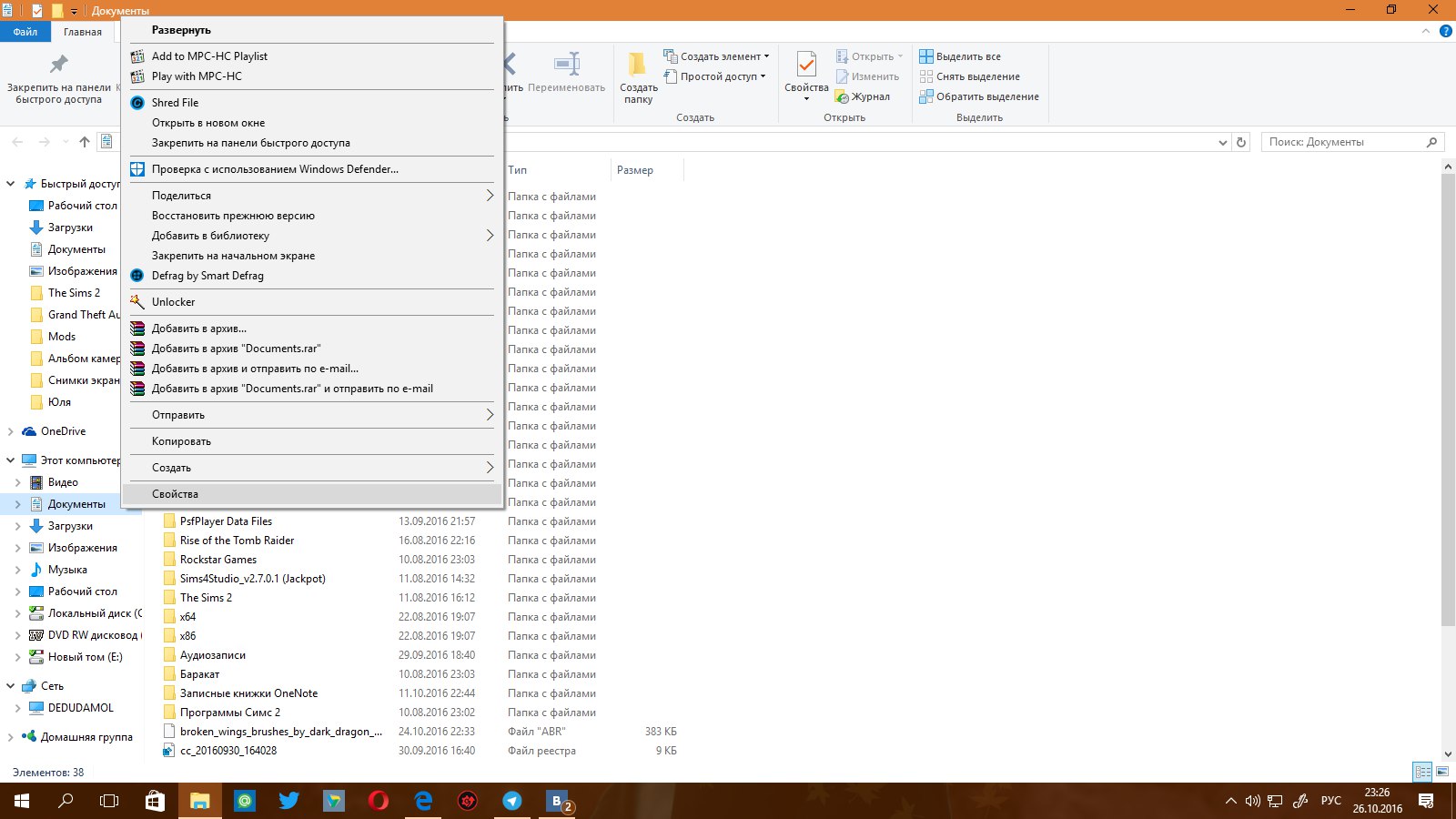Collapse the Этот компьютер tree node

[x=11, y=460]
